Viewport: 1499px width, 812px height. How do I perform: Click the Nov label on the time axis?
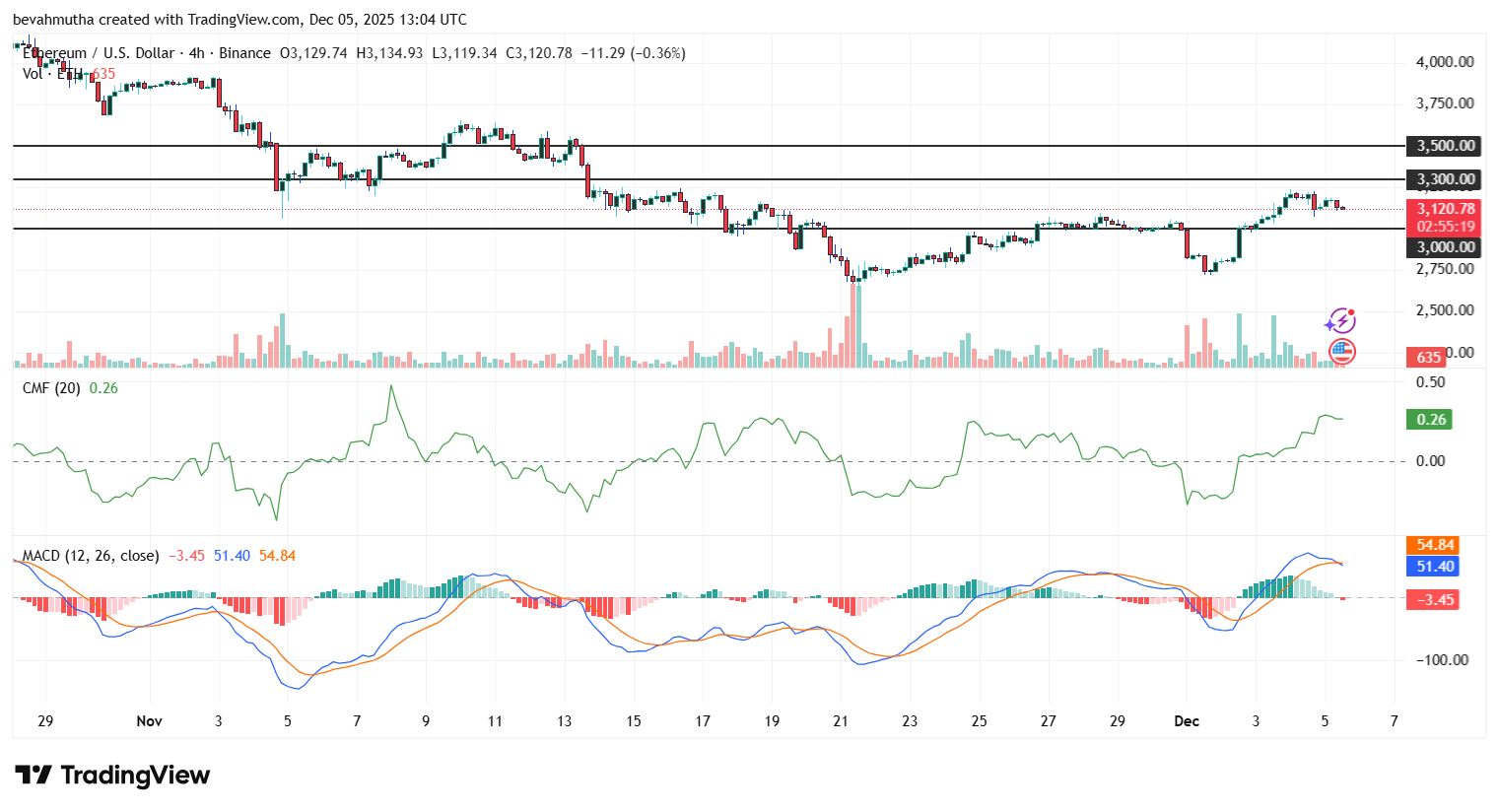[x=149, y=721]
